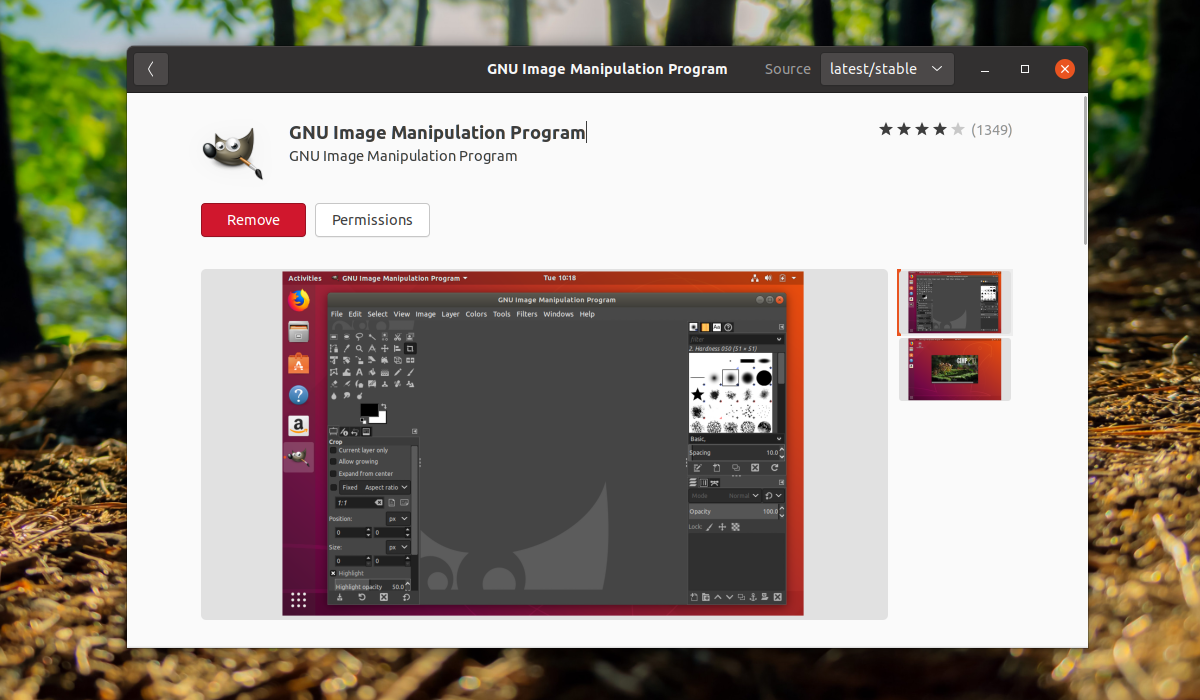This screenshot has width=1200, height=700.
Task: Go back using the header back arrow
Action: (151, 69)
